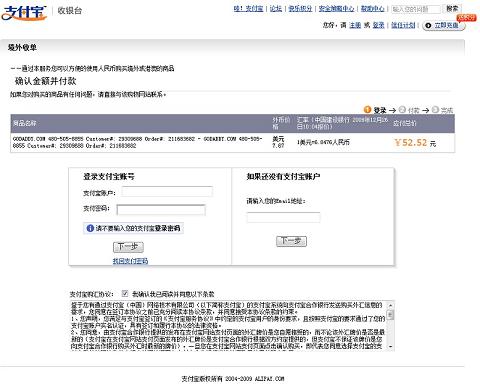Click the grey step-two 付款 circle icon
The width and height of the screenshot is (480, 388).
coord(402,109)
